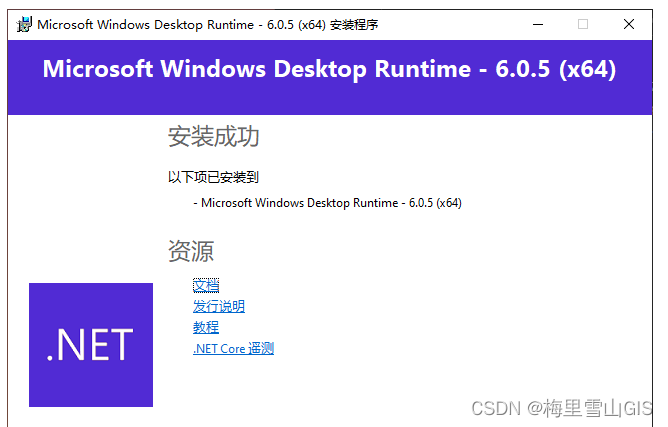Click the 安装成功 heading
Image resolution: width=668 pixels, height=427 pixels.
click(213, 136)
